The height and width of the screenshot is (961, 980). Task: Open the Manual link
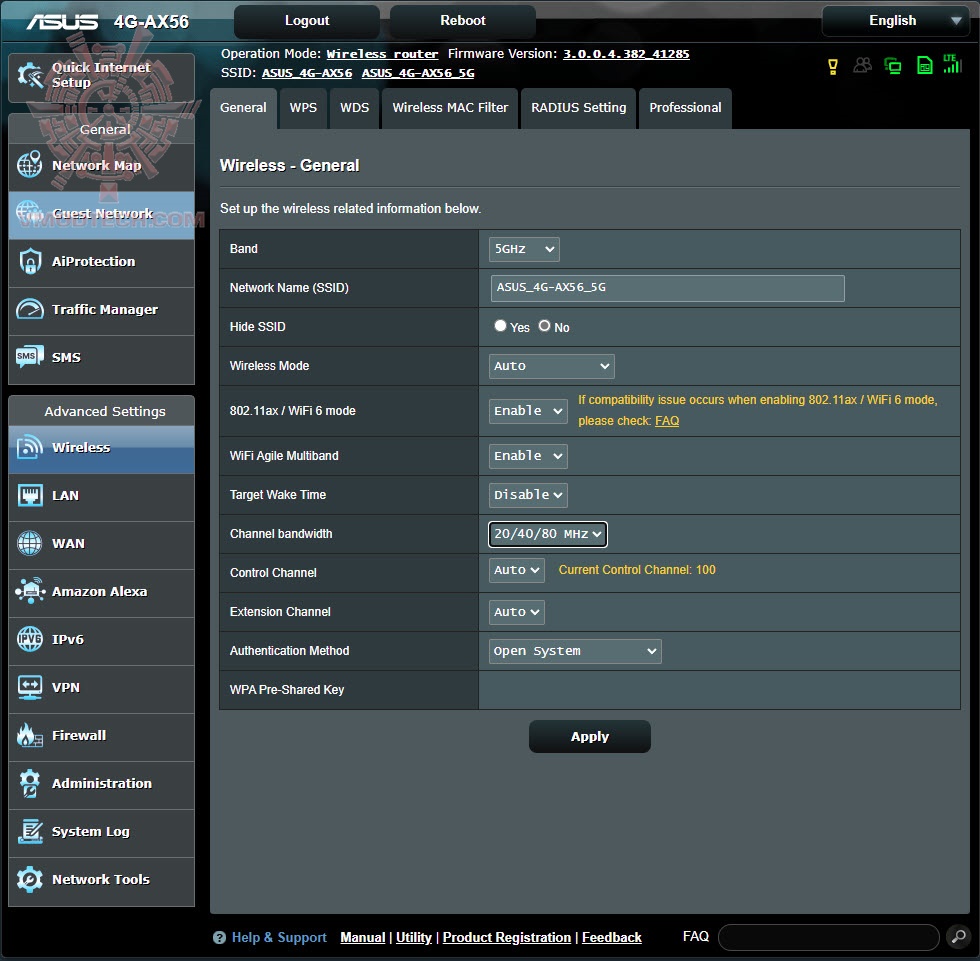(x=362, y=937)
